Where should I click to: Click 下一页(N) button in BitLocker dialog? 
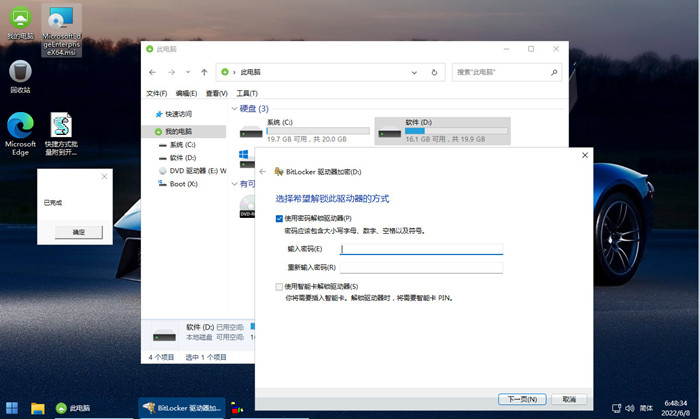pos(522,399)
